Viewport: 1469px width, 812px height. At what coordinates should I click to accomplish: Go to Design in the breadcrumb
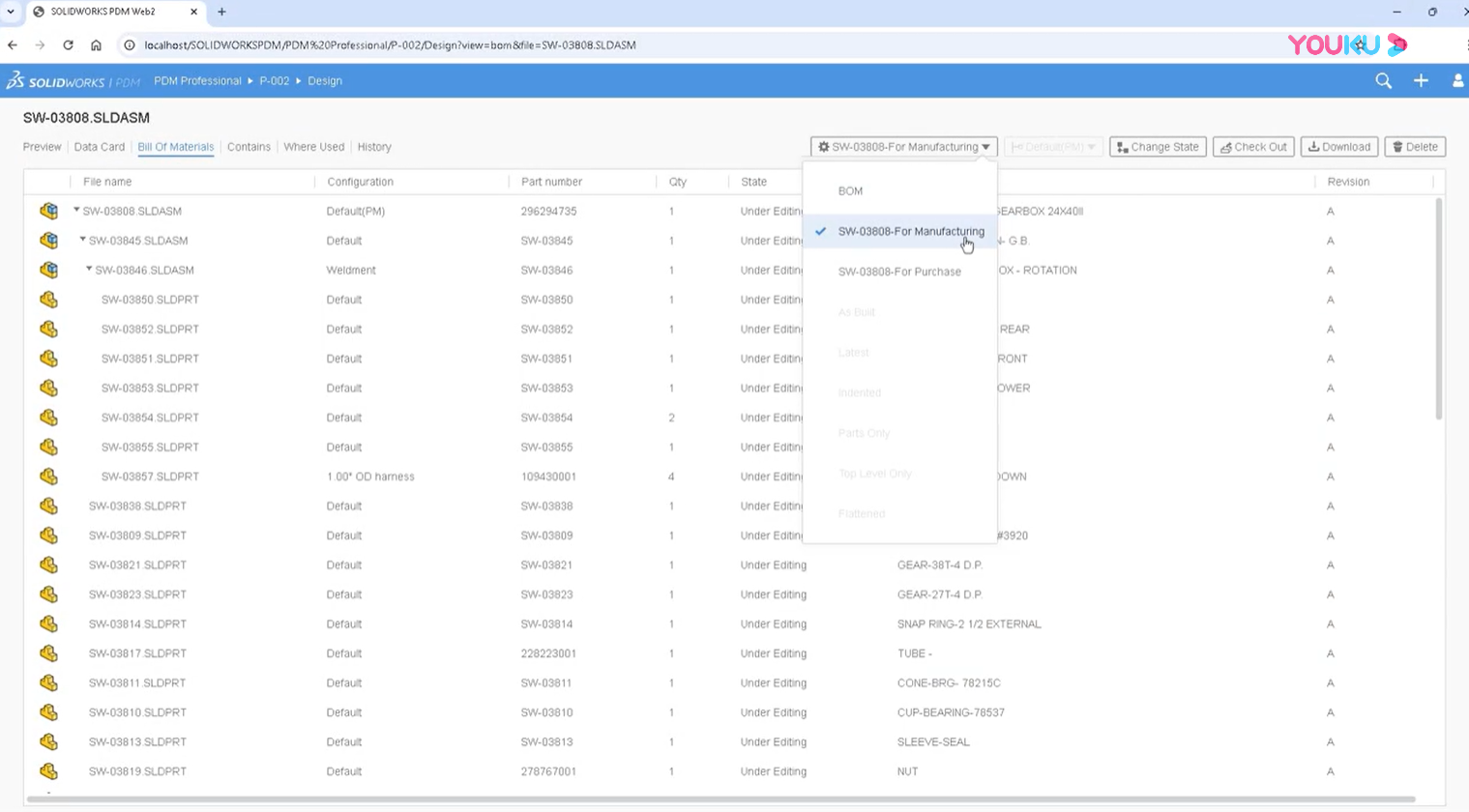coord(325,81)
